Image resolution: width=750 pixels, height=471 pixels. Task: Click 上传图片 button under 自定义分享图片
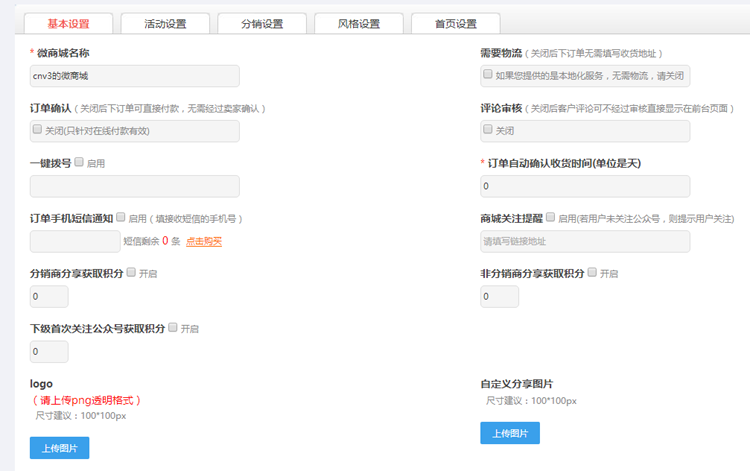510,433
